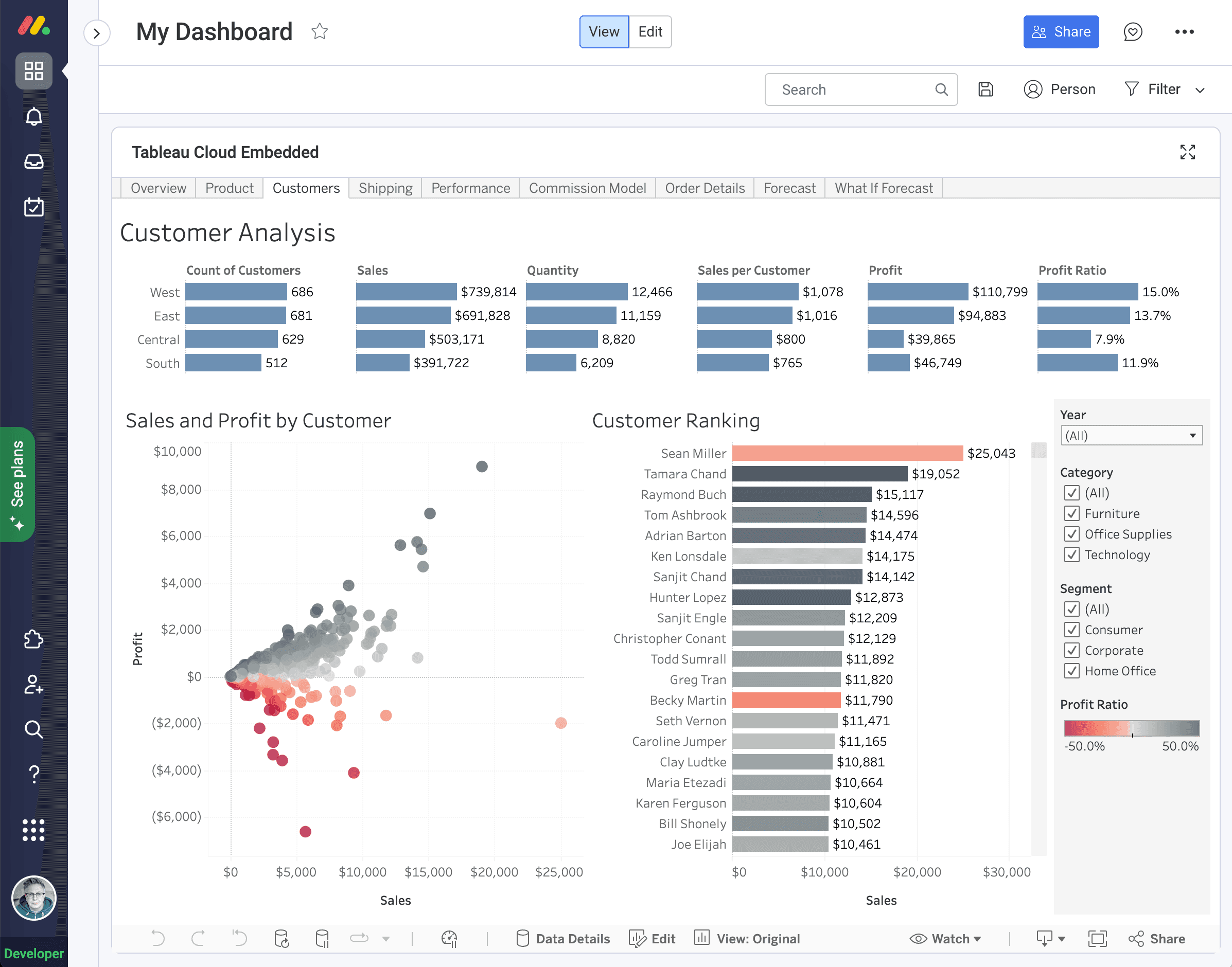Click the Search input field
This screenshot has height=967, width=1232.
861,89
